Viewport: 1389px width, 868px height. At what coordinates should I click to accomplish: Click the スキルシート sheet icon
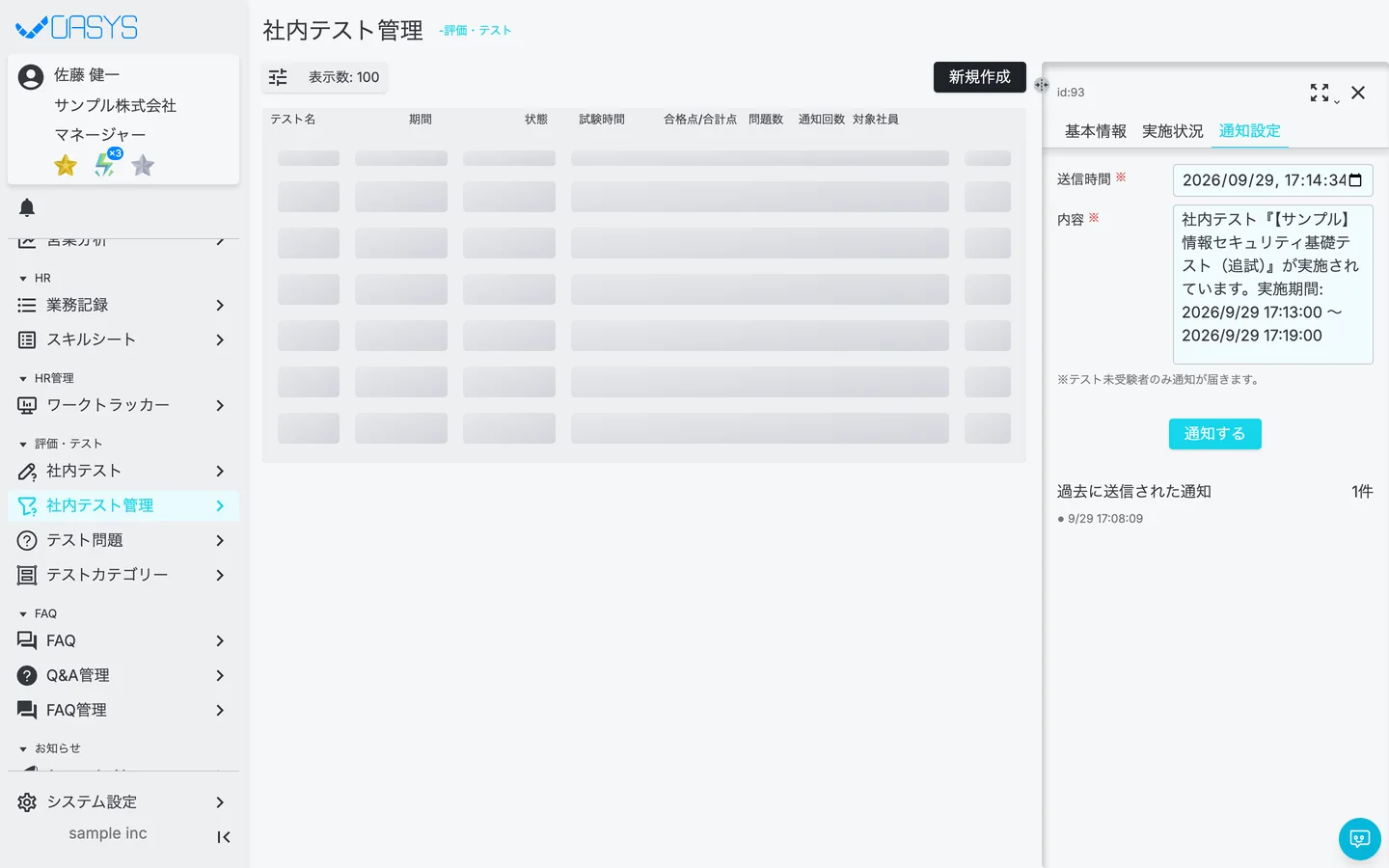[x=27, y=339]
